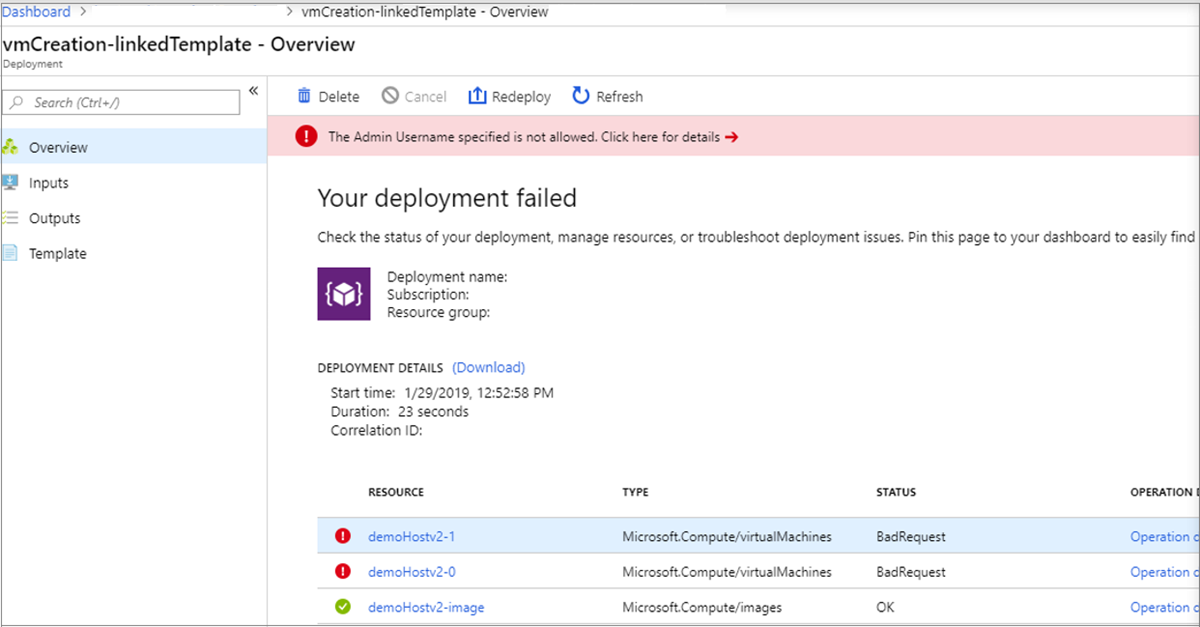This screenshot has height=627, width=1200.
Task: Click the Deployment name label
Action: click(447, 277)
